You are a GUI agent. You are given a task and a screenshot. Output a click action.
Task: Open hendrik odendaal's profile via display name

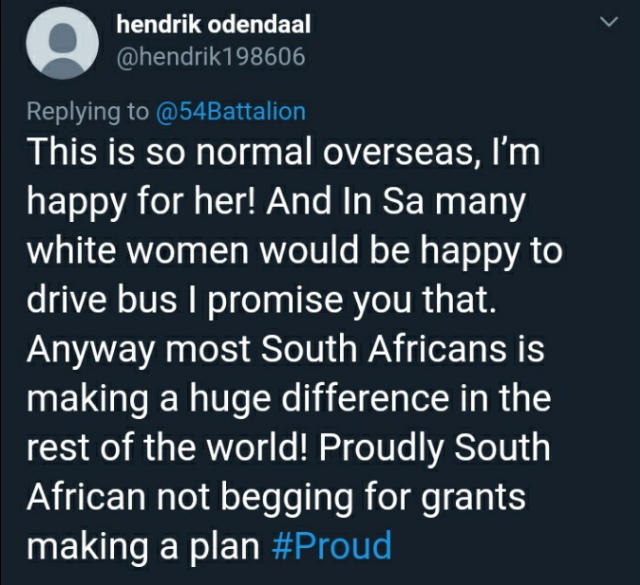(213, 24)
